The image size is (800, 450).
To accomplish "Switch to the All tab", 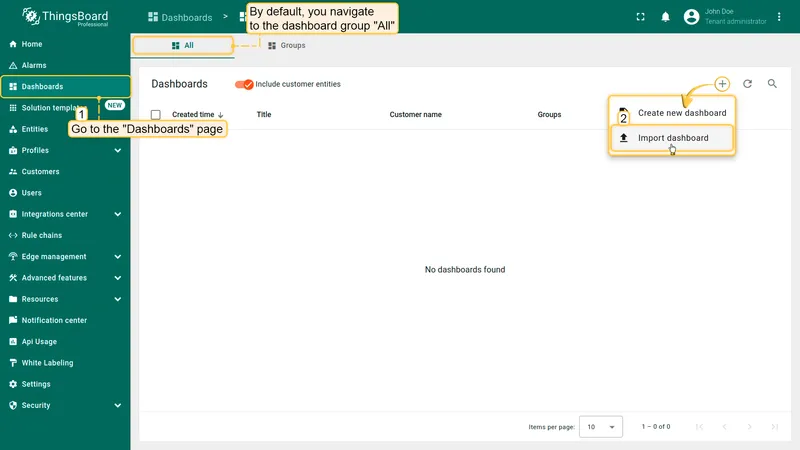I will tap(183, 45).
